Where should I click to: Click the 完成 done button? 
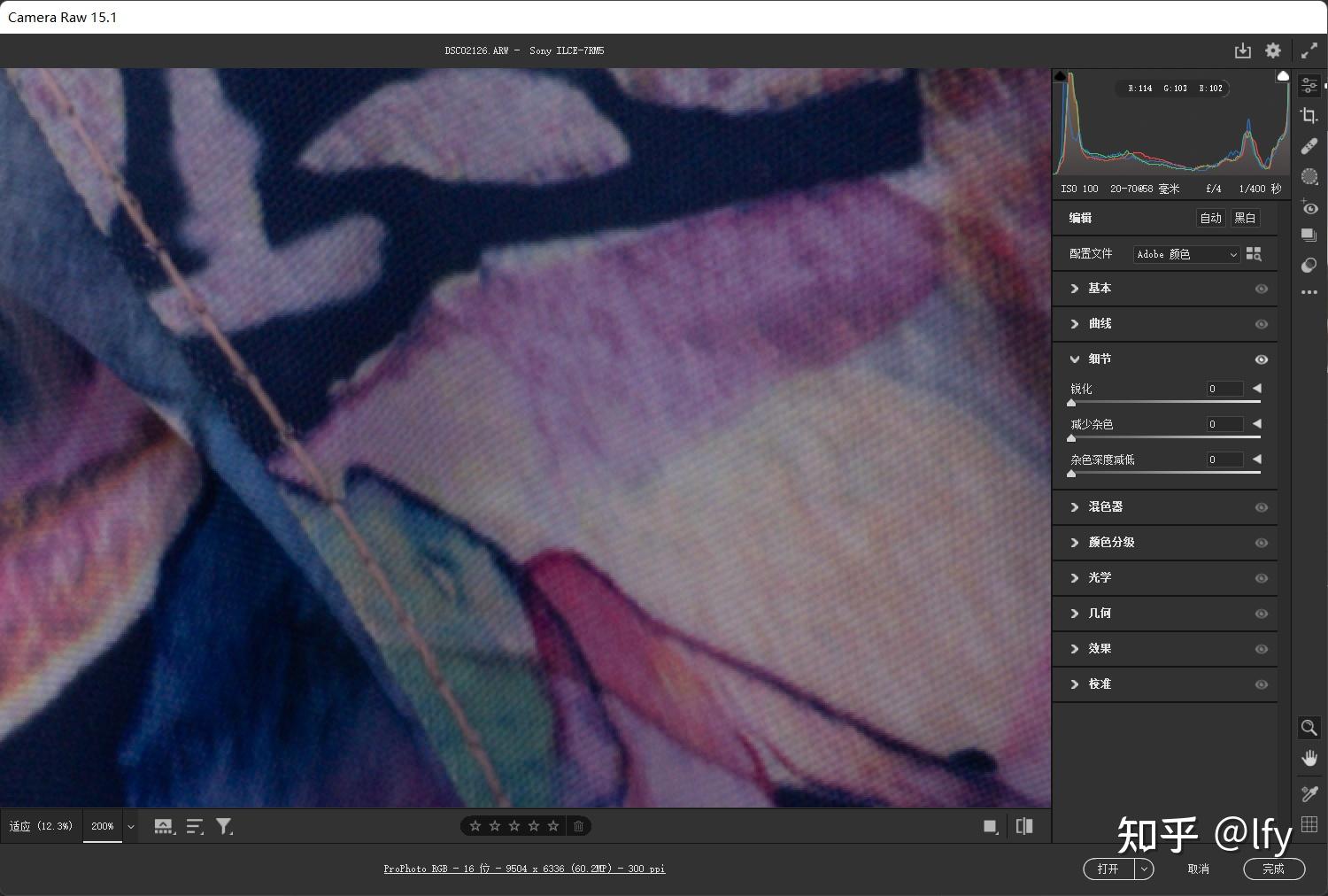click(x=1274, y=869)
